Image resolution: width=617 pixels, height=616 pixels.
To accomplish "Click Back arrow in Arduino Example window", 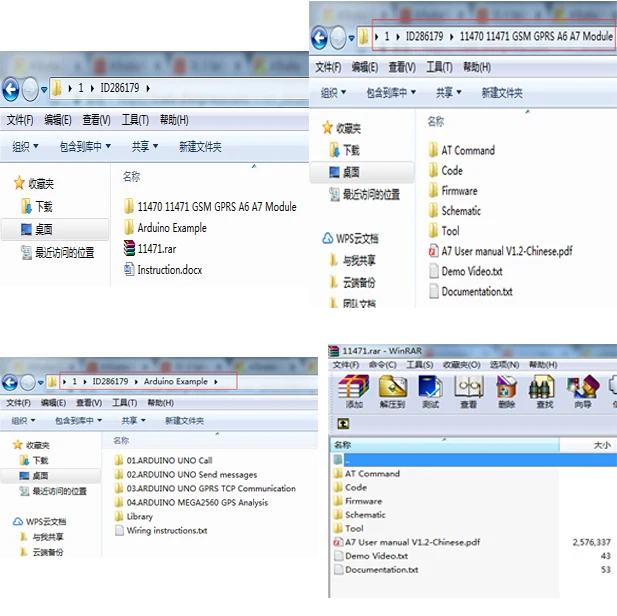I will click(x=10, y=382).
